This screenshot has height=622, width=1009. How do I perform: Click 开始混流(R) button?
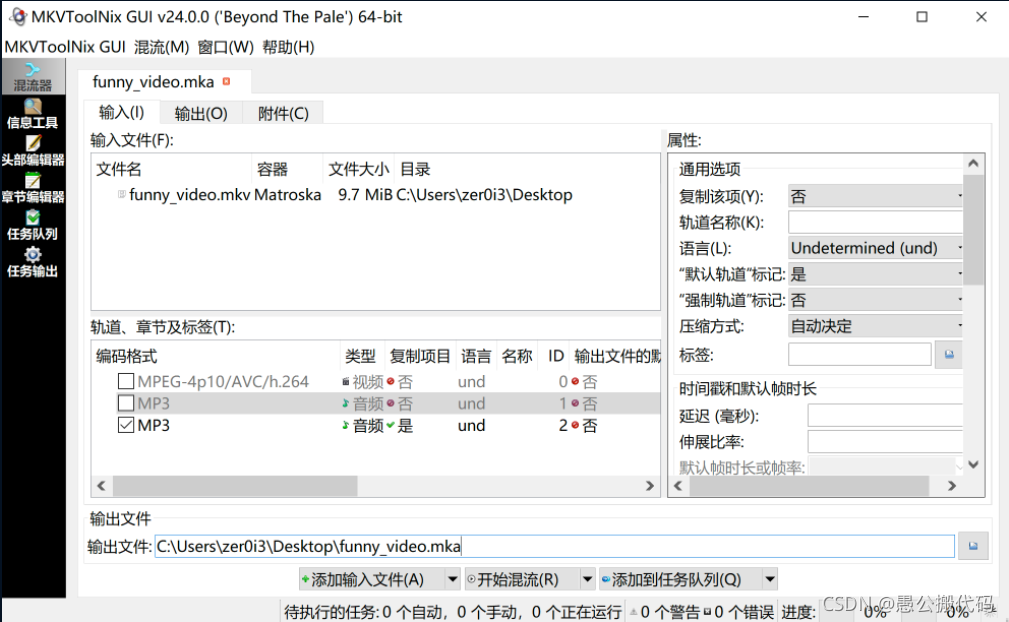[521, 580]
